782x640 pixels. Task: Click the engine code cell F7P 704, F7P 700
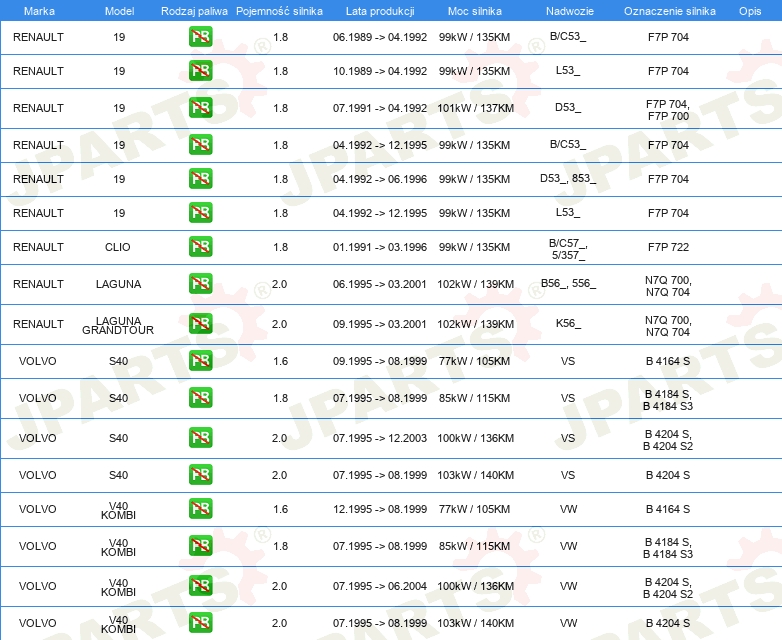click(x=668, y=110)
